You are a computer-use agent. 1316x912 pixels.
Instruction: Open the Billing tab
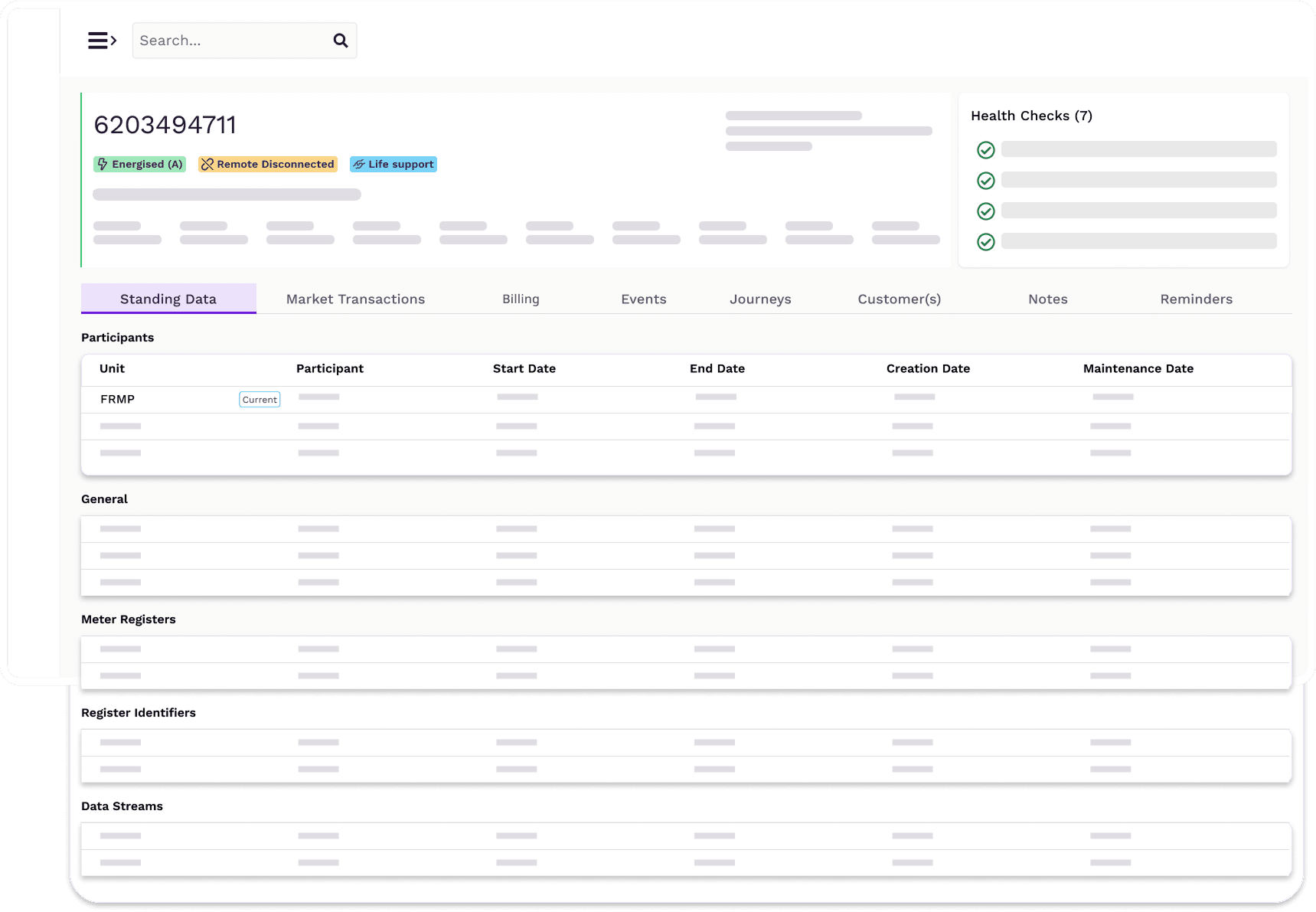[x=521, y=299]
